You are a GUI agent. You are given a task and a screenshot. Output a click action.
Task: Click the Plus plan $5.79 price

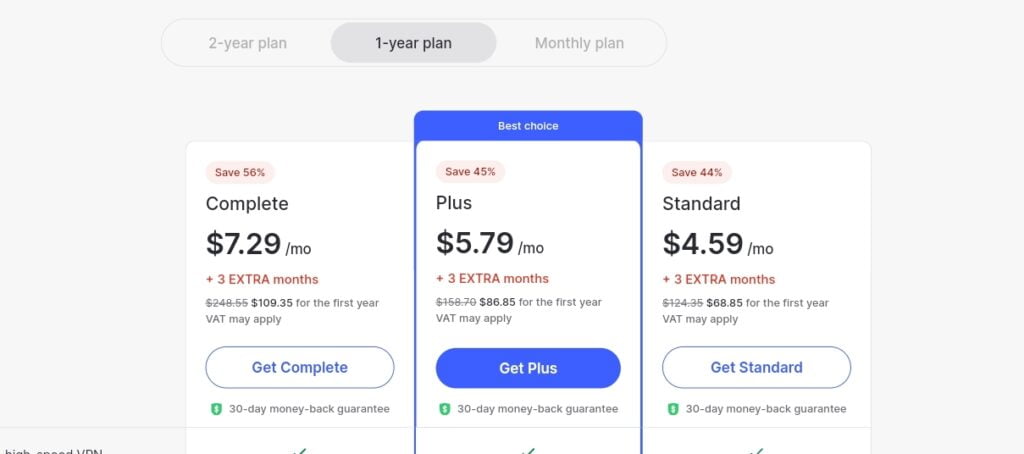pyautogui.click(x=475, y=242)
